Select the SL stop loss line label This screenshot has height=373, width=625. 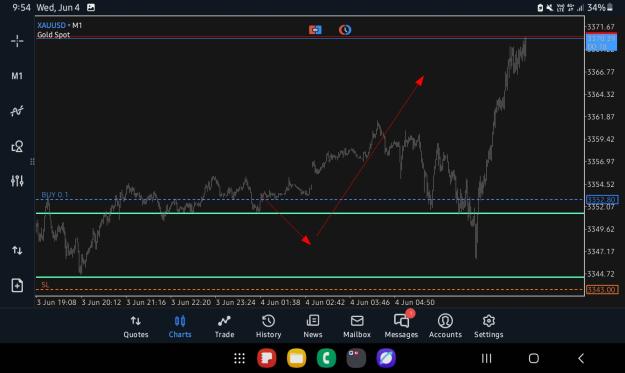click(45, 285)
